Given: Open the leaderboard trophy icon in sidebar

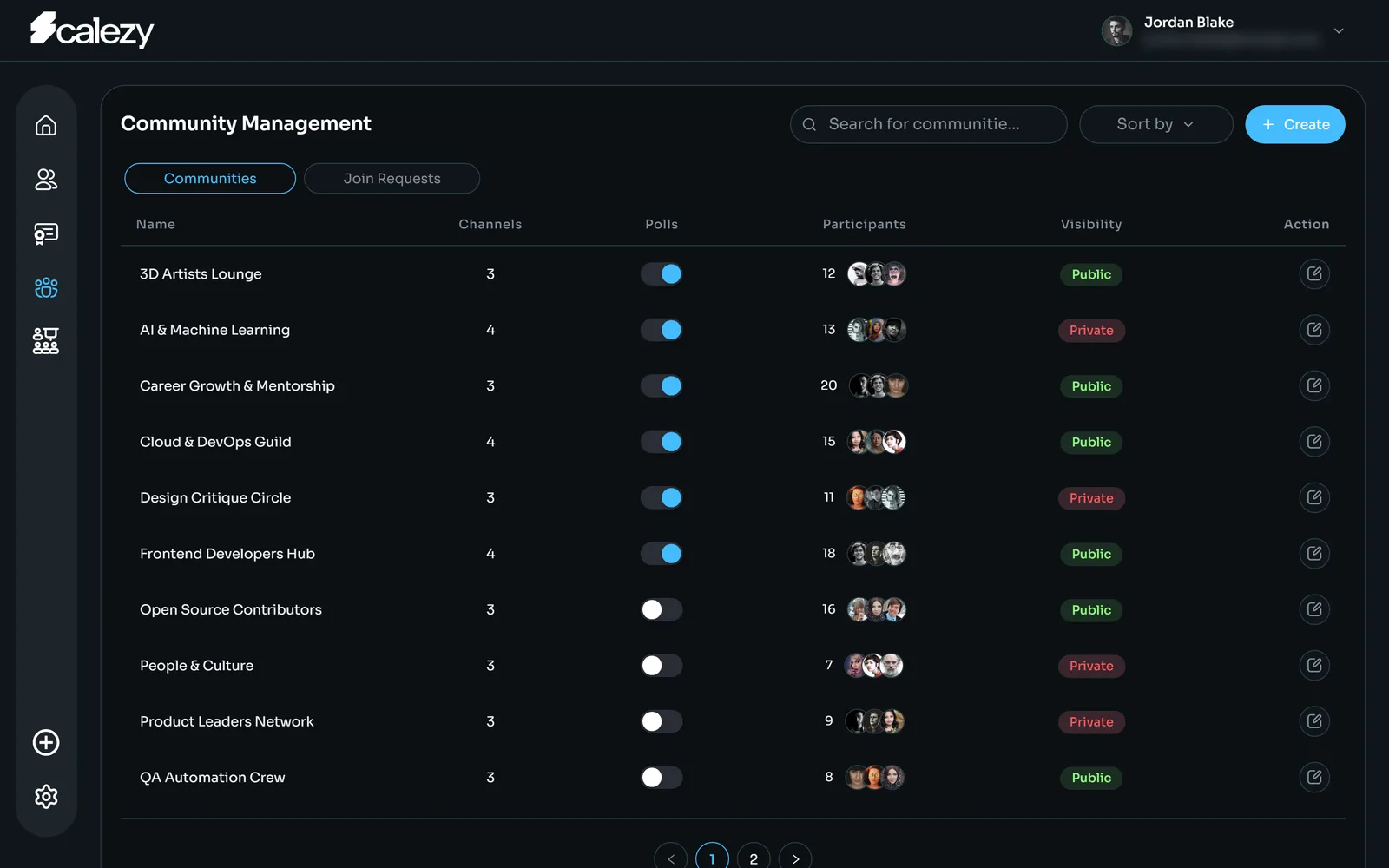Looking at the screenshot, I should coord(46,341).
